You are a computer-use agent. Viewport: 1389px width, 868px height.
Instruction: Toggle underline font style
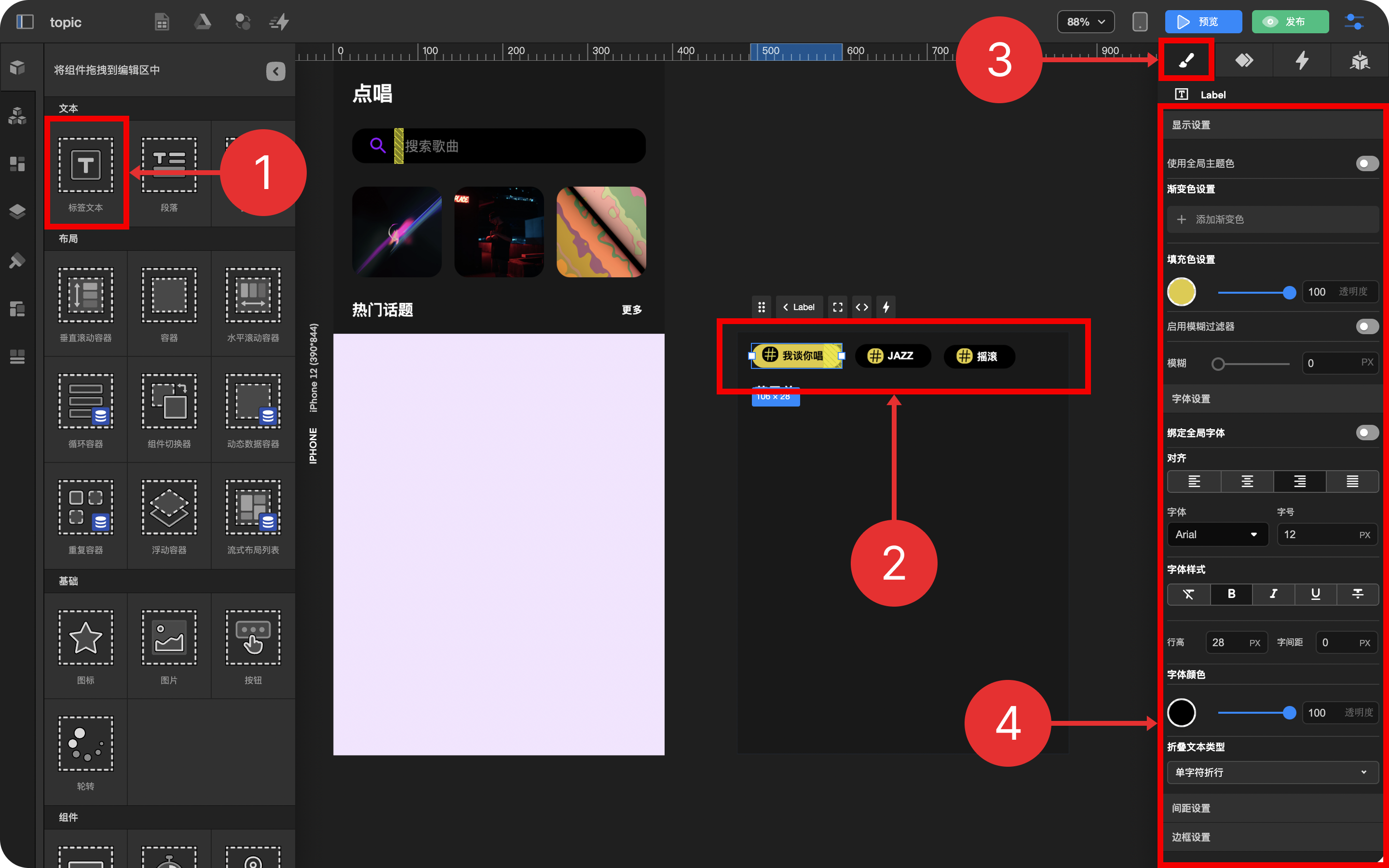(1316, 594)
